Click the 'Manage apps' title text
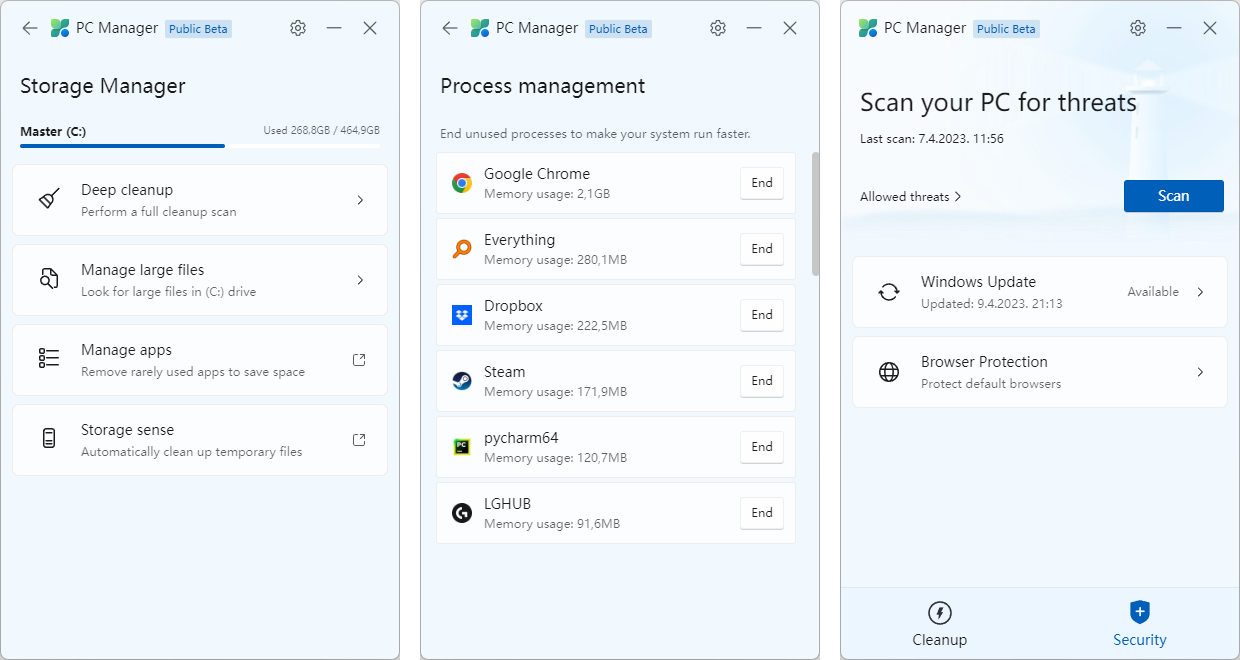This screenshot has width=1240, height=660. [126, 350]
